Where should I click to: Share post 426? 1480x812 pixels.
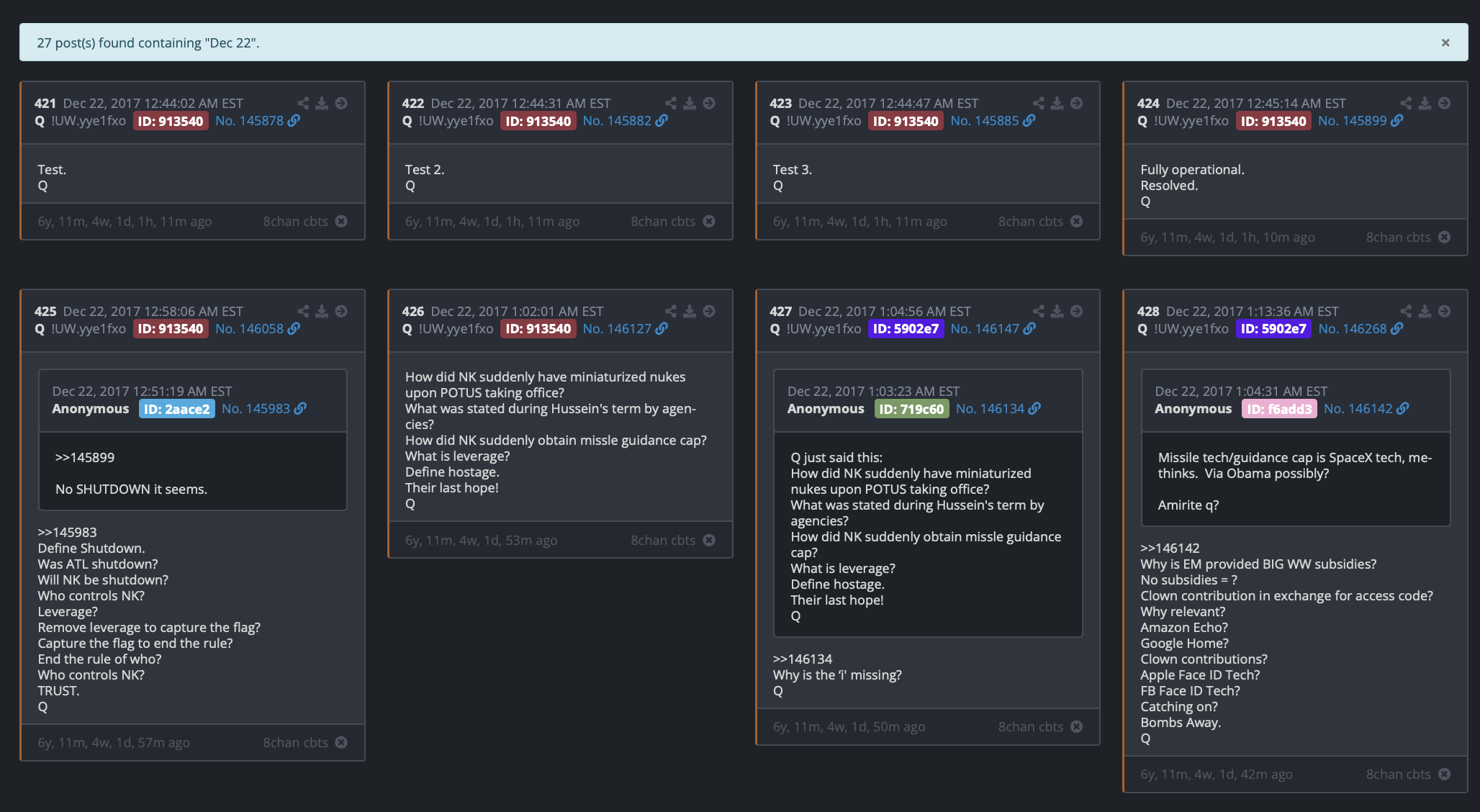671,312
